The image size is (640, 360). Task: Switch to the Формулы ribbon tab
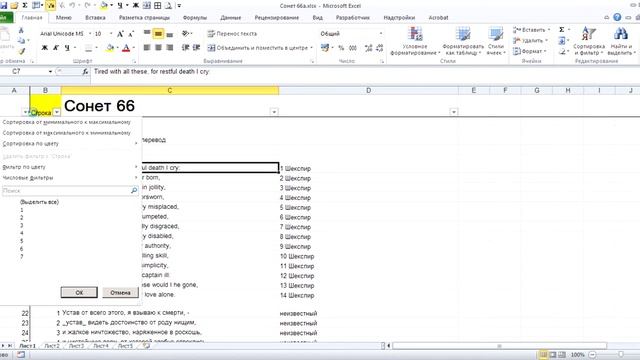click(195, 18)
